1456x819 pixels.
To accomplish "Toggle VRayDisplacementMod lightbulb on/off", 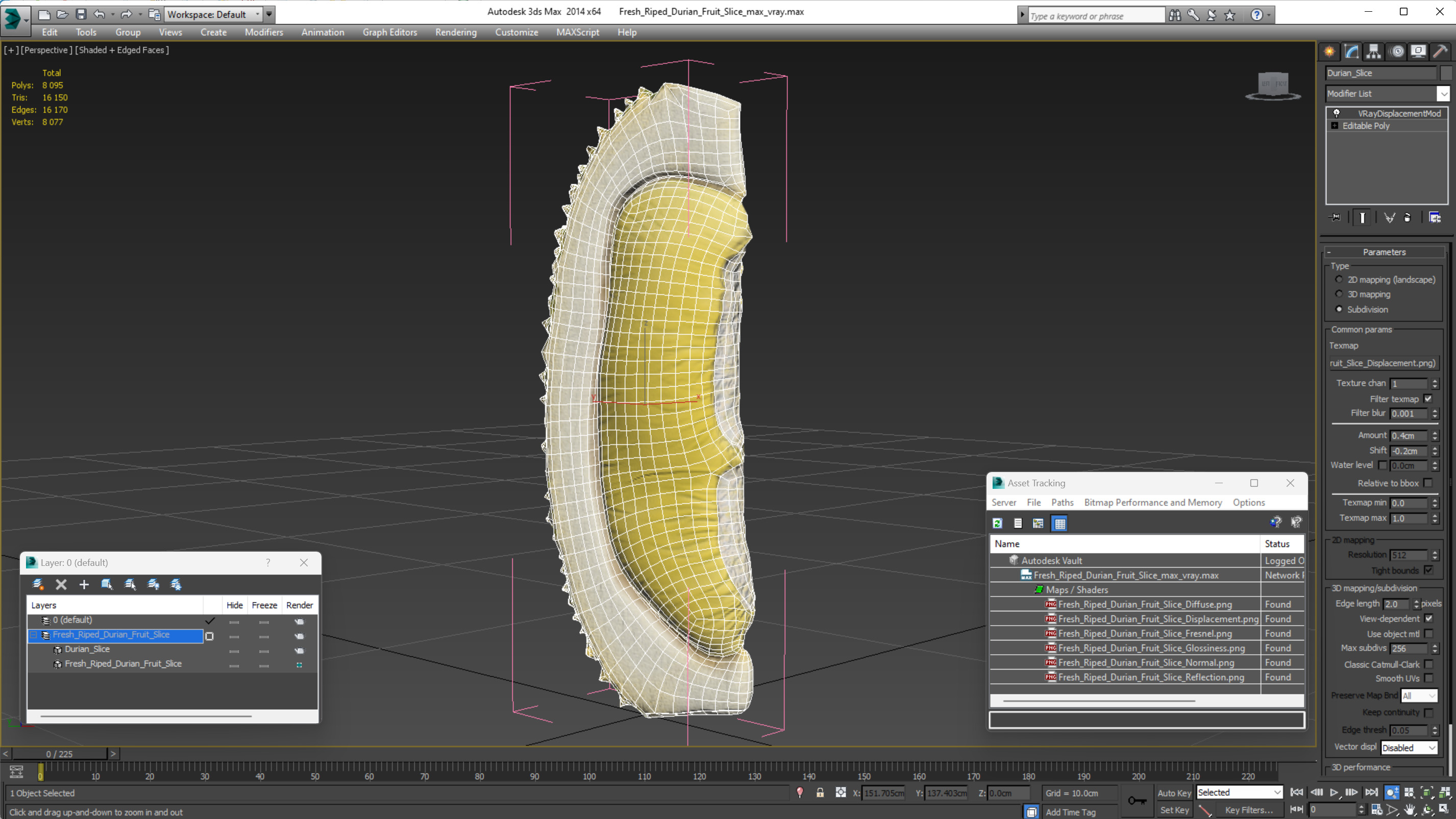I will tap(1337, 113).
